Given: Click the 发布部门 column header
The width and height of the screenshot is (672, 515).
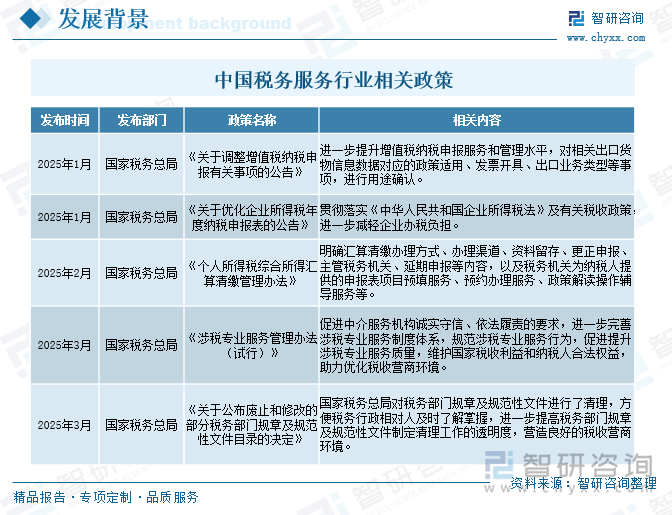Looking at the screenshot, I should 141,120.
